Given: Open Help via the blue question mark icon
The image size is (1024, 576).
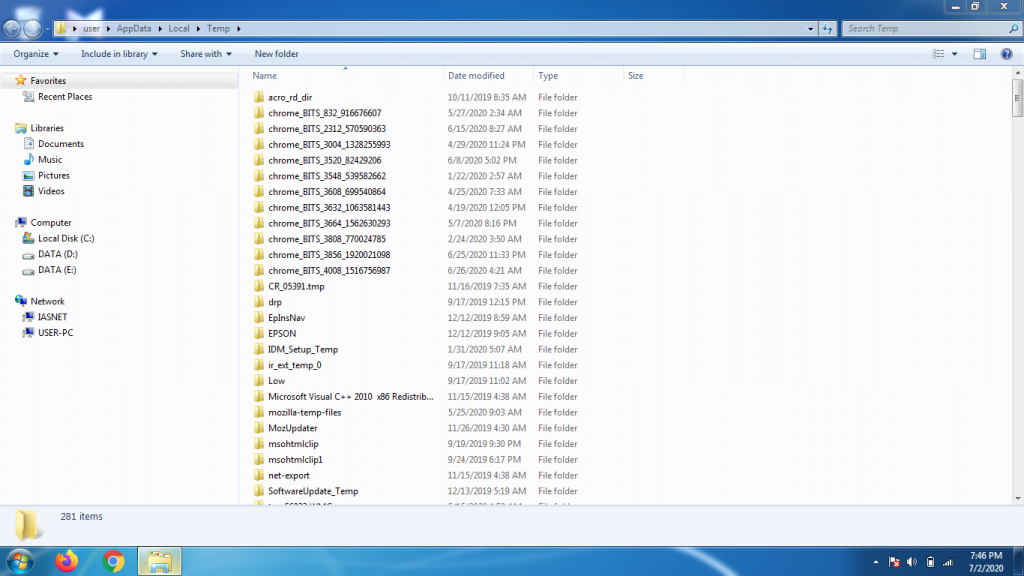Looking at the screenshot, I should 1006,53.
